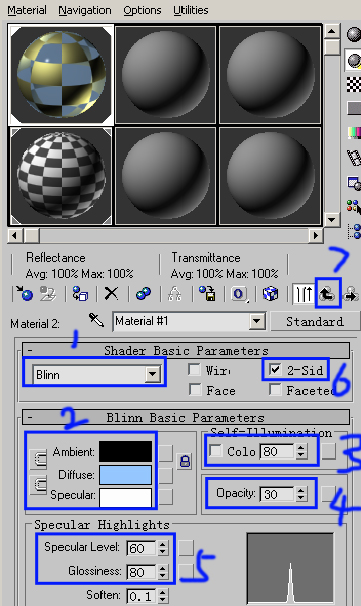Click the Soften spinner arrows

coord(163,596)
